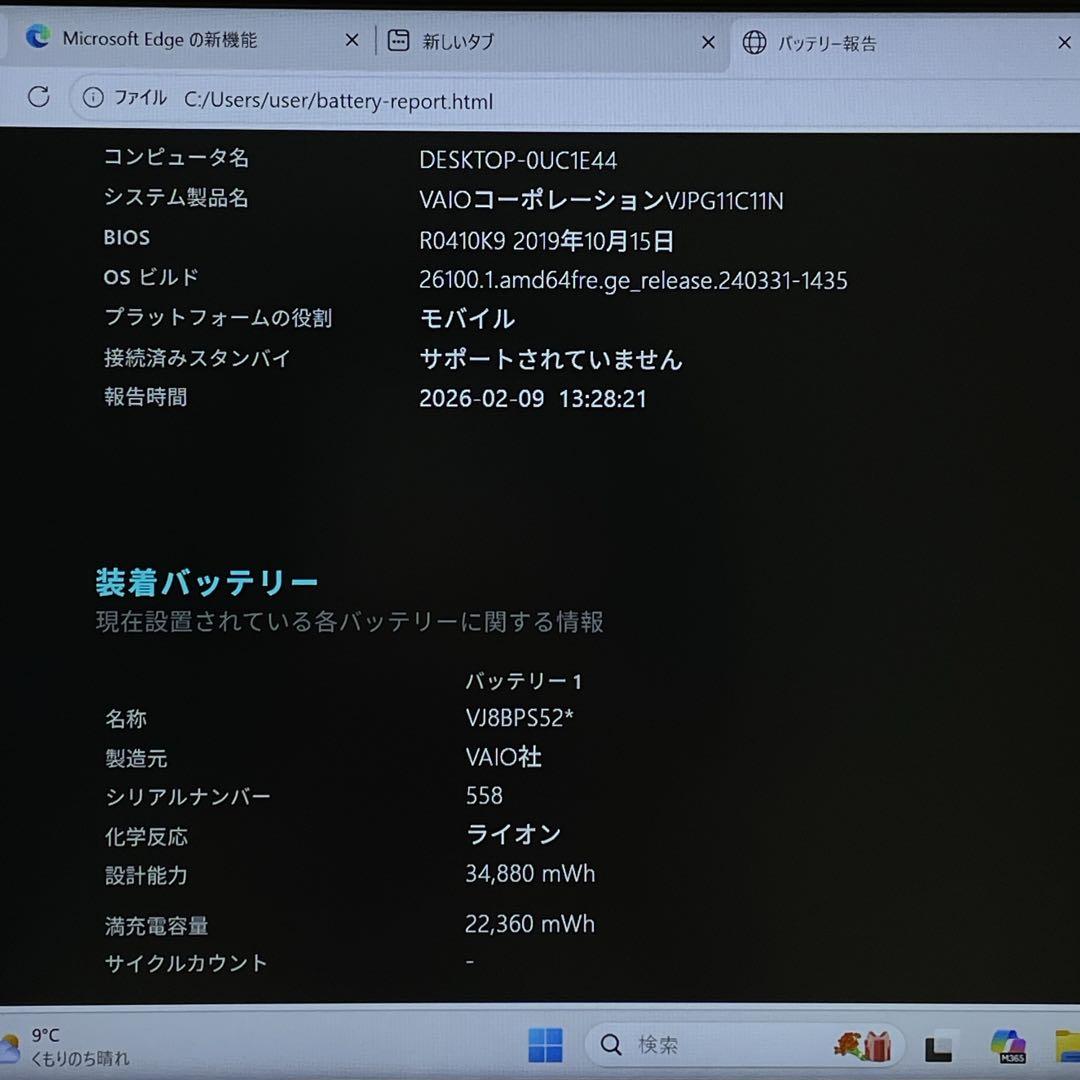This screenshot has height=1080, width=1080.
Task: Close the Microsoft Edge の新機能 tab
Action: coord(352,41)
